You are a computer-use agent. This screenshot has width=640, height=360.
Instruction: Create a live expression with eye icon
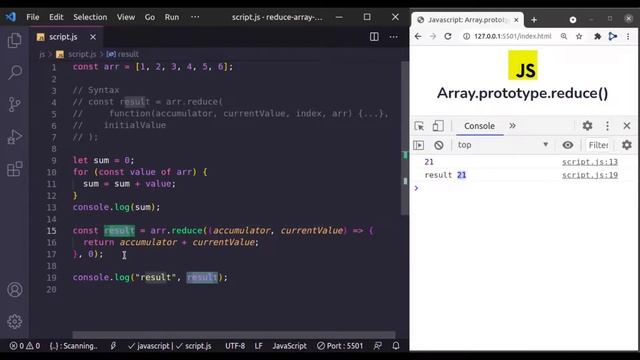pos(568,145)
